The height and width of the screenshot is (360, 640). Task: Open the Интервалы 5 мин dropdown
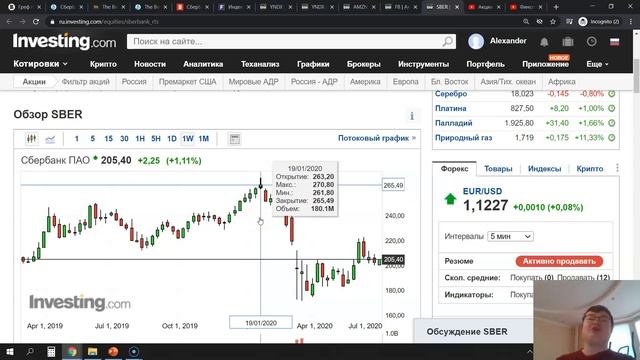coord(510,236)
